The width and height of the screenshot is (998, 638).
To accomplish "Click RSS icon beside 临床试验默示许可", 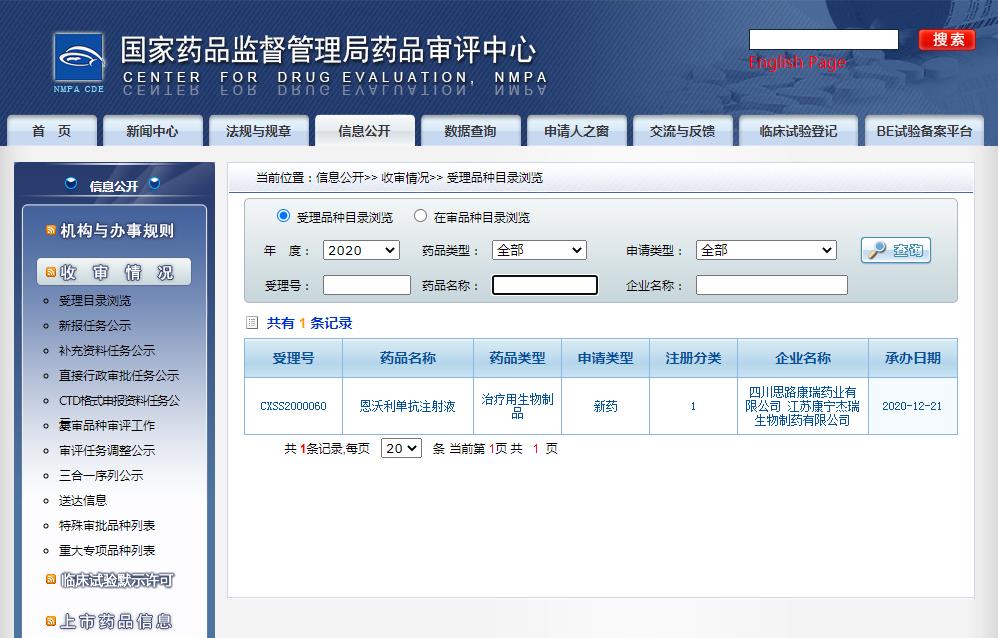I will 51,579.
